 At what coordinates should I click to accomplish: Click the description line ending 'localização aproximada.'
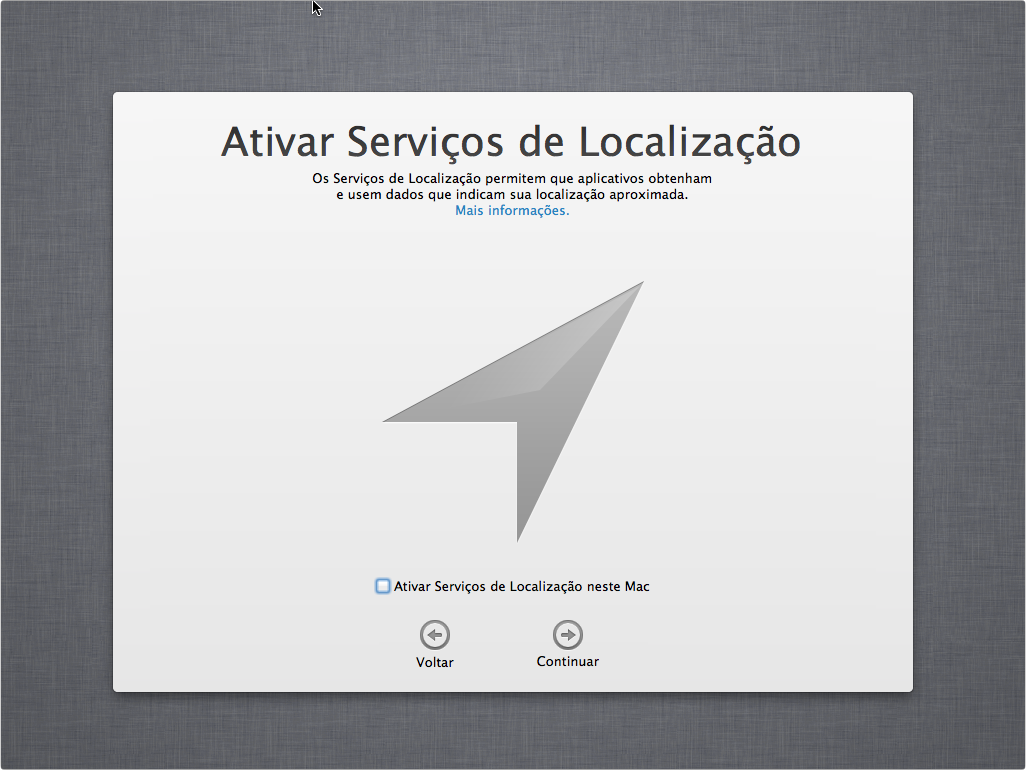click(512, 195)
